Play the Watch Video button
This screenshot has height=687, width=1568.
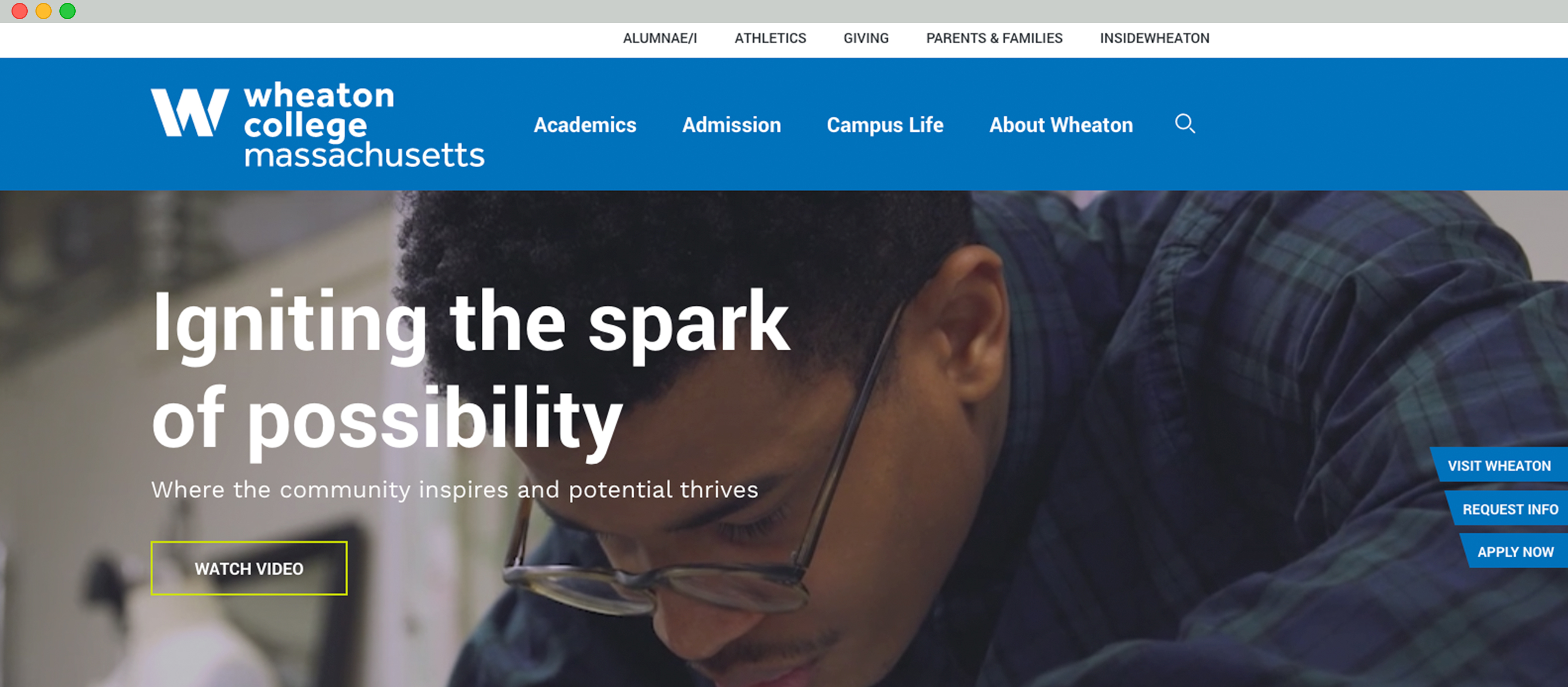point(249,568)
